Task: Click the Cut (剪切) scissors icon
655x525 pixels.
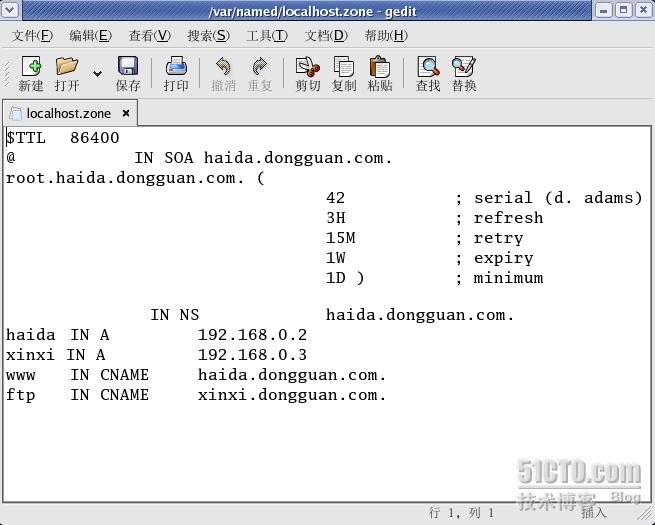Action: click(307, 67)
